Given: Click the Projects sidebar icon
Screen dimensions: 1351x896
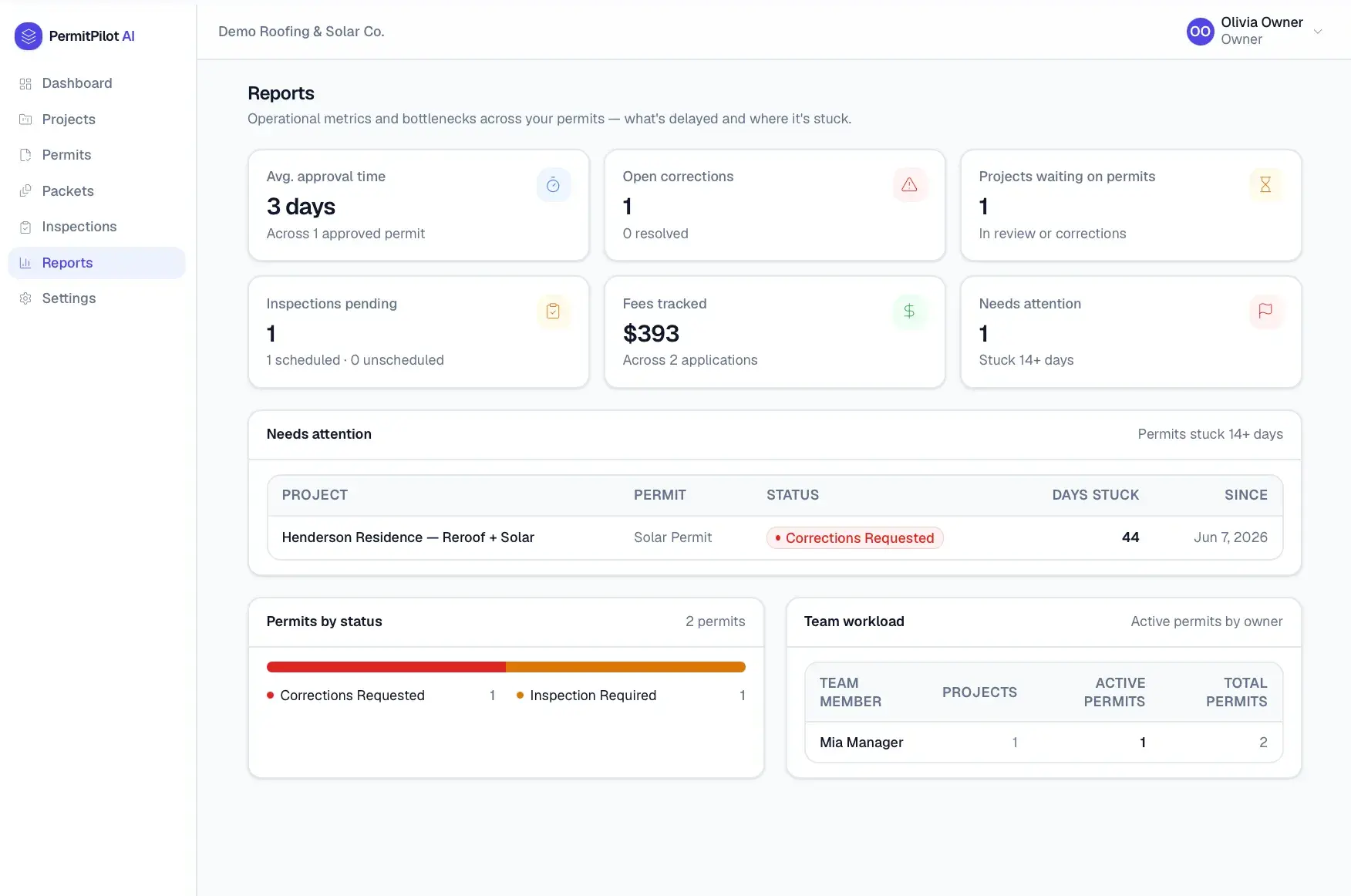Looking at the screenshot, I should (25, 120).
